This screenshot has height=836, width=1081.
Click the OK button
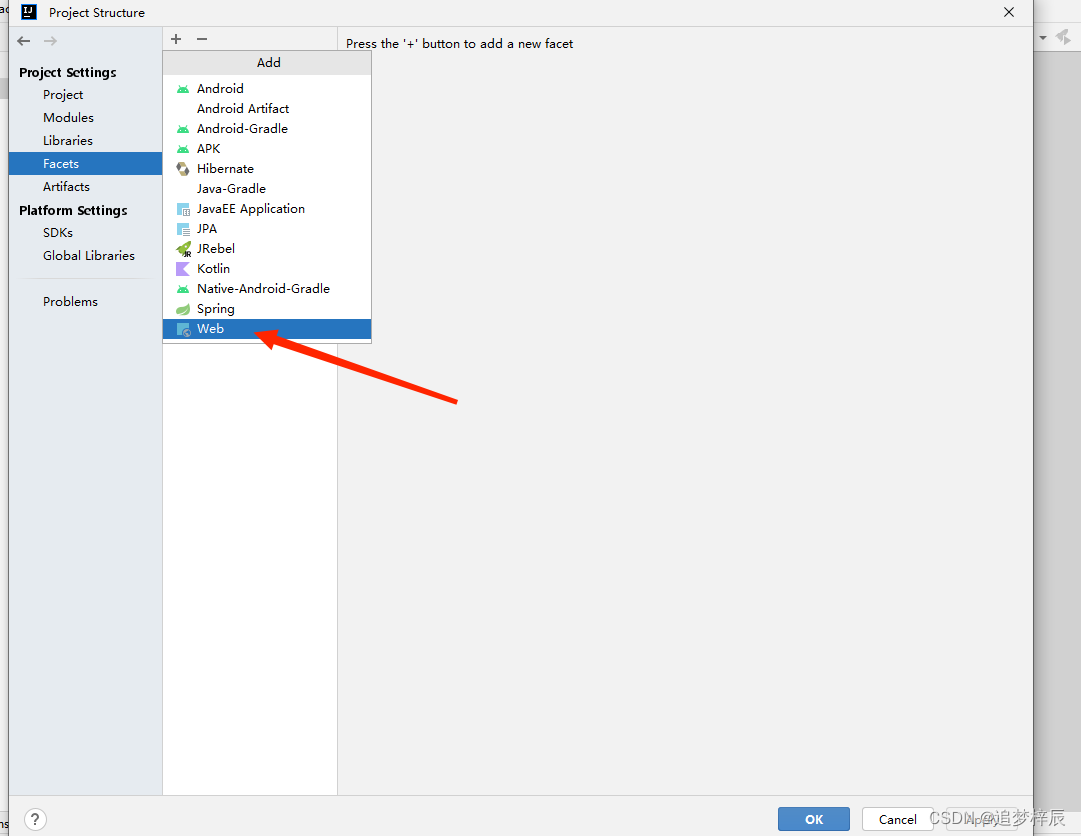[814, 819]
